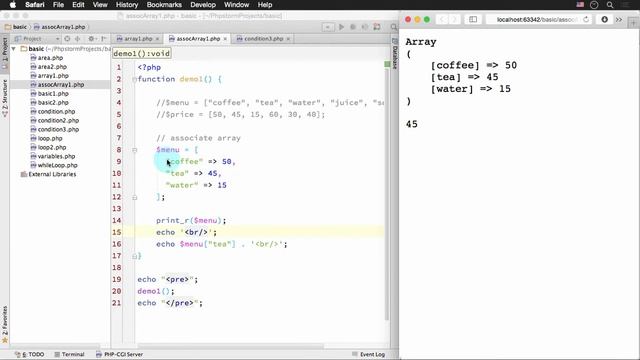Open the Apple menu
The width and height of the screenshot is (640, 360).
click(x=13, y=5)
